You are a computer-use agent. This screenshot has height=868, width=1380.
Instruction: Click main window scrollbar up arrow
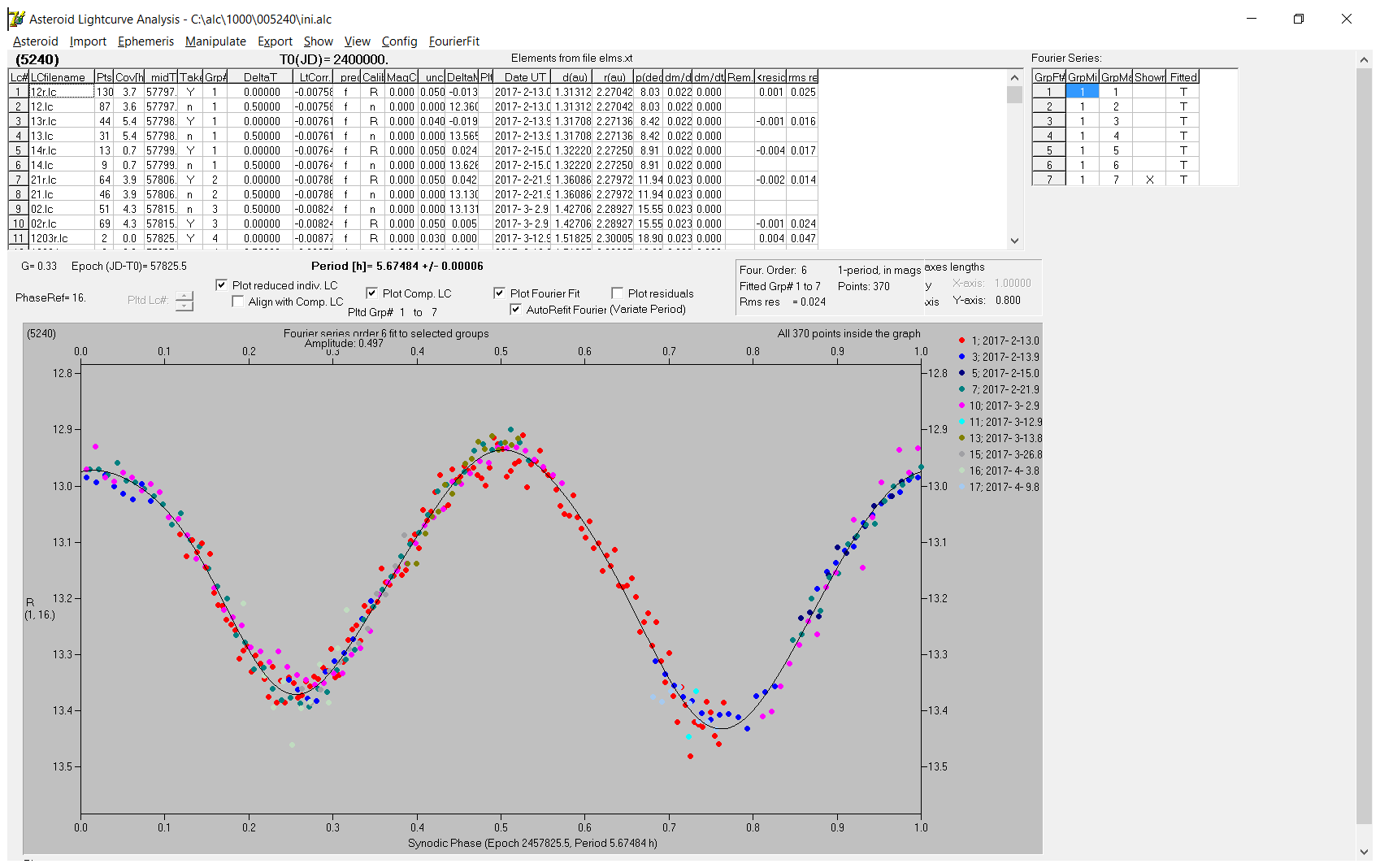1364,59
